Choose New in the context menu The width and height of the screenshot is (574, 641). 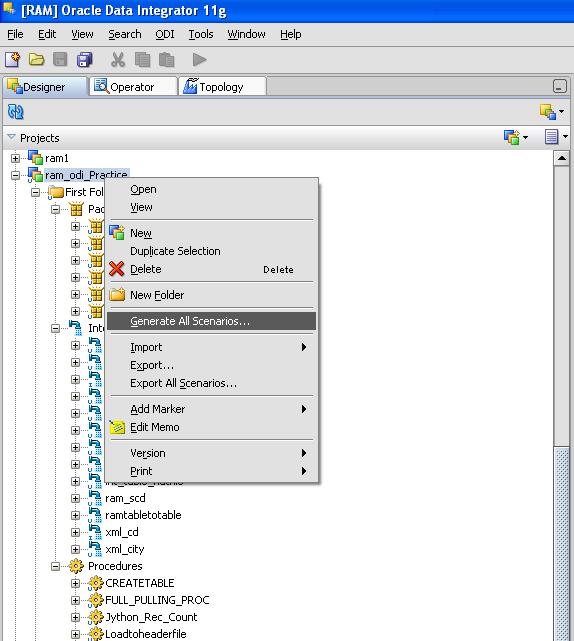tap(211, 233)
